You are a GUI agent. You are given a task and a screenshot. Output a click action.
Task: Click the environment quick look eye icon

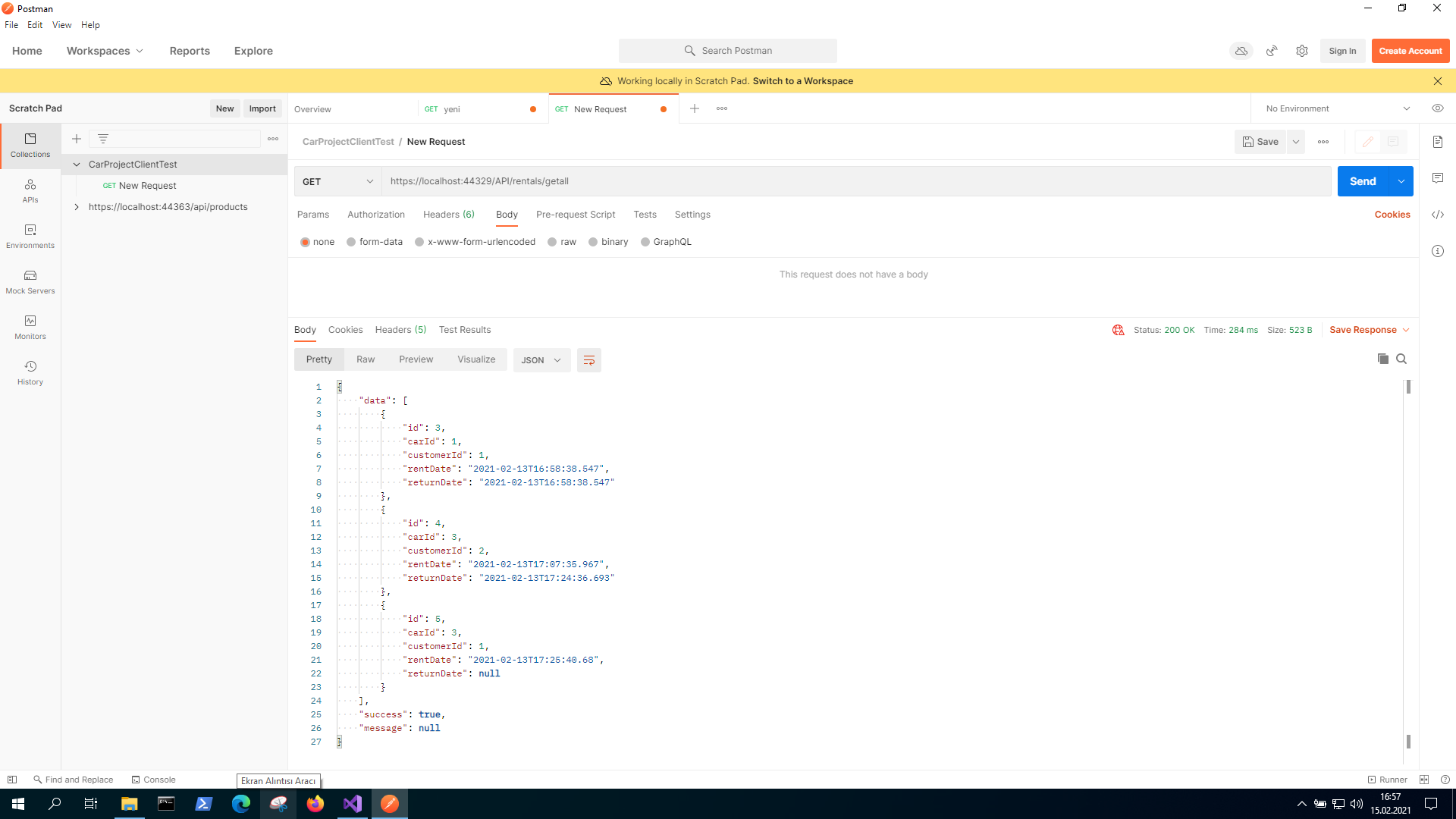(1438, 108)
